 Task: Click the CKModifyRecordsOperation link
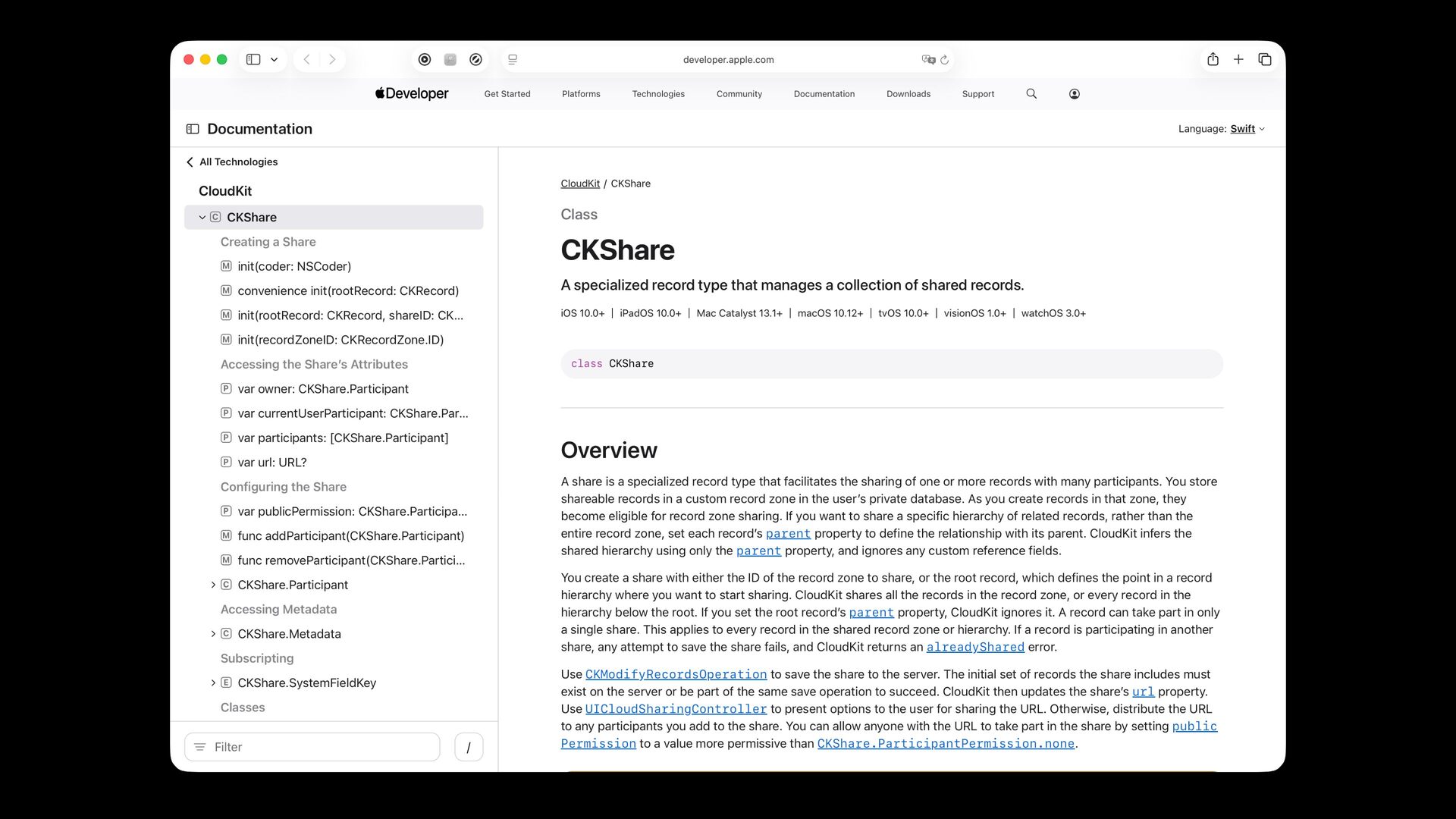coord(676,674)
